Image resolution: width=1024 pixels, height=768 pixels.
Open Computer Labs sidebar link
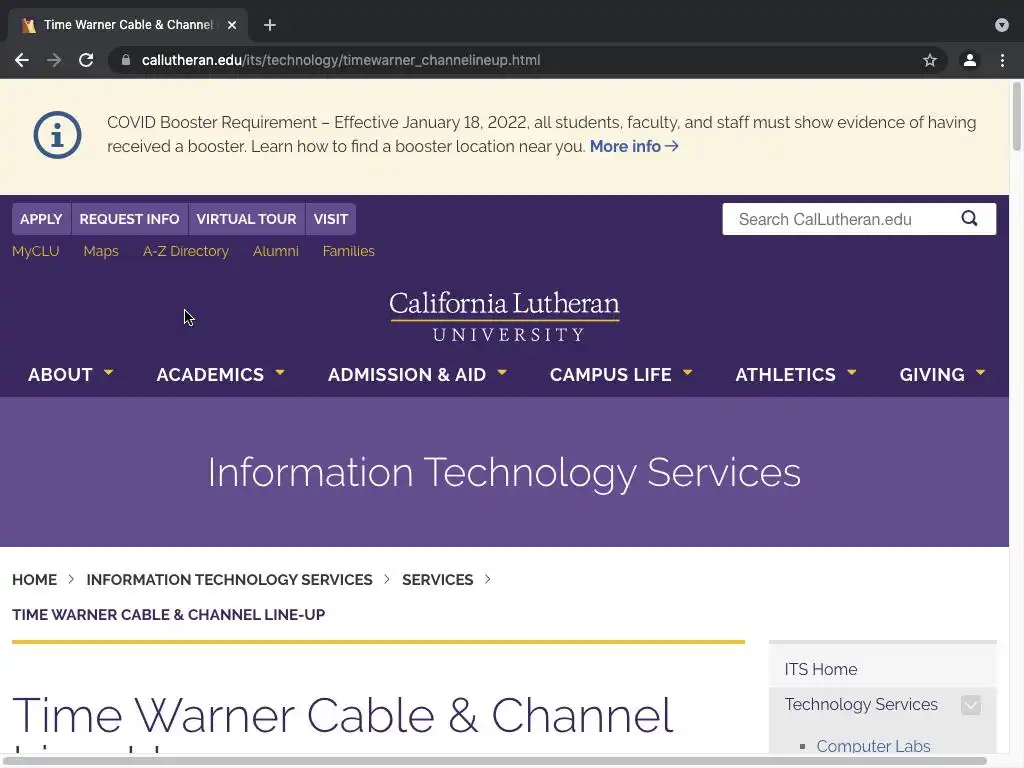point(873,746)
